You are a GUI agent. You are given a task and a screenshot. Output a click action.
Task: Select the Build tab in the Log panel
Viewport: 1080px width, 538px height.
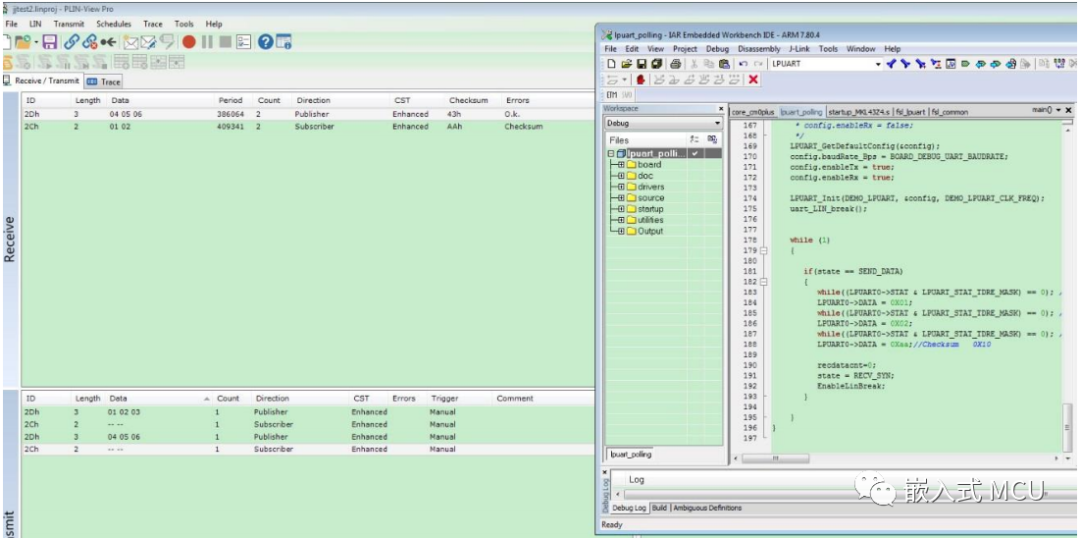[659, 508]
